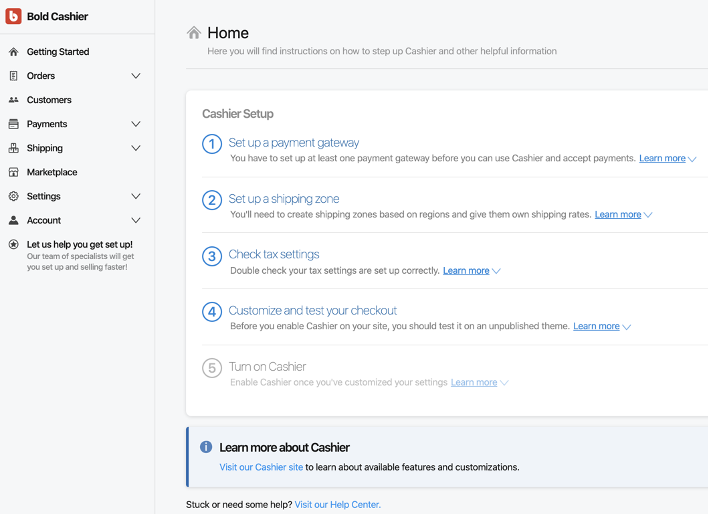Click 'Learn more about Cashier' heading
The height and width of the screenshot is (514, 708).
(x=284, y=448)
